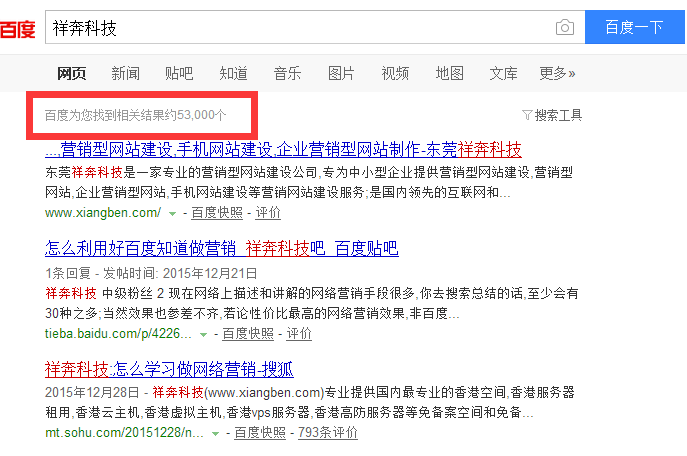Open the 营销型网站建设 东莞祥奔科技 result
Image resolution: width=687 pixels, height=456 pixels.
click(x=283, y=150)
